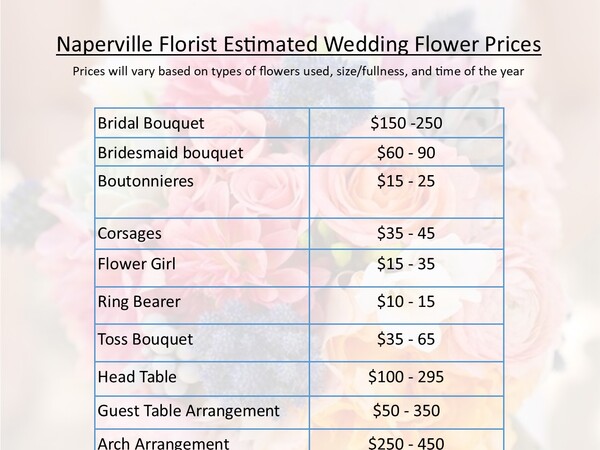Click the $50 - 350 price cell
This screenshot has height=450, width=600.
406,412
